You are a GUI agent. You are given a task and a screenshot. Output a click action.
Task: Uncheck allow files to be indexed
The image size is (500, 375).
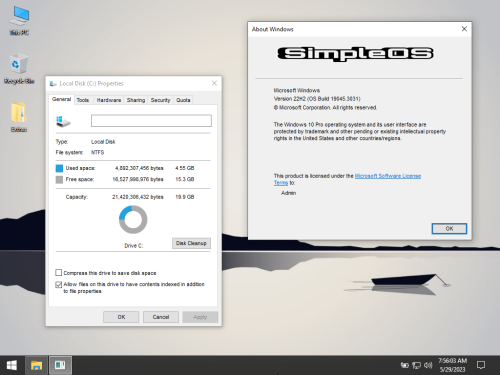[x=59, y=284]
